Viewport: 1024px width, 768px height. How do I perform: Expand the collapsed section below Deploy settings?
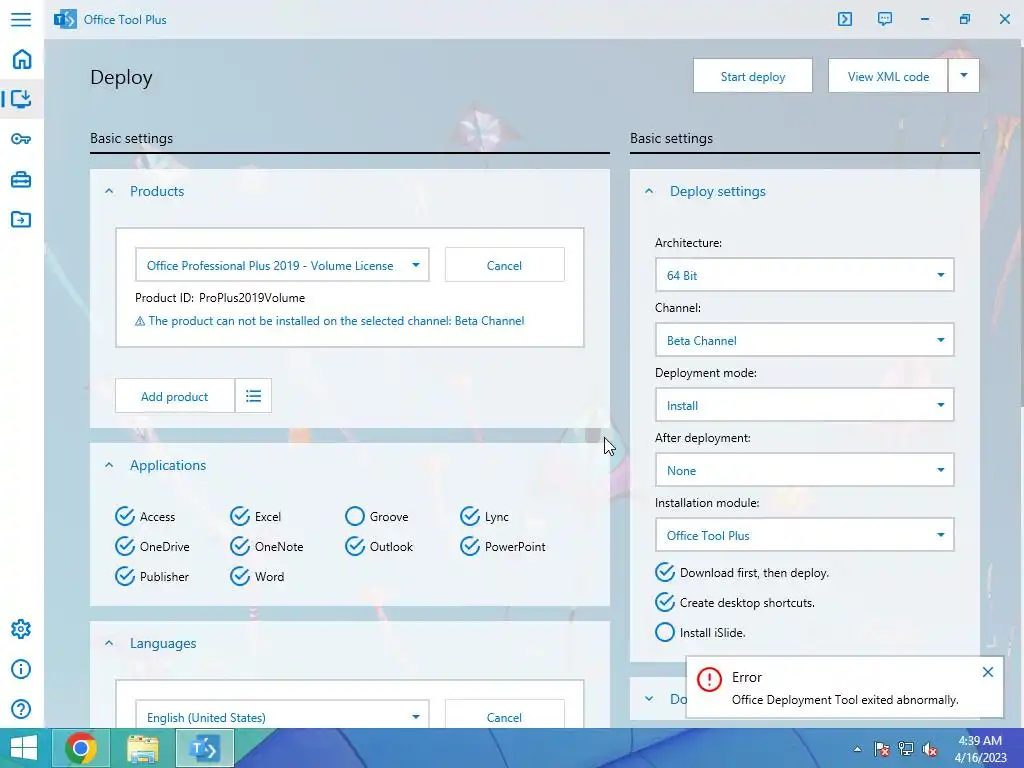(x=648, y=699)
